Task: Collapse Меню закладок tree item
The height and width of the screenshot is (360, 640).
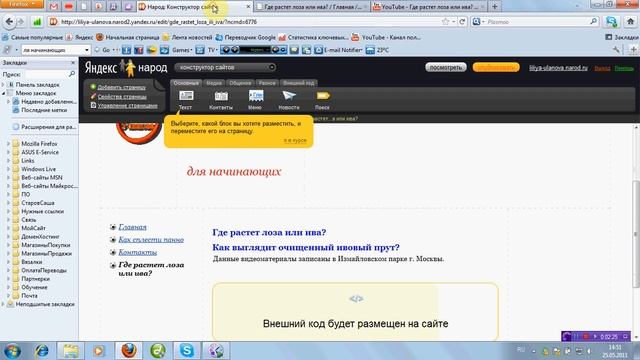Action: 3,93
